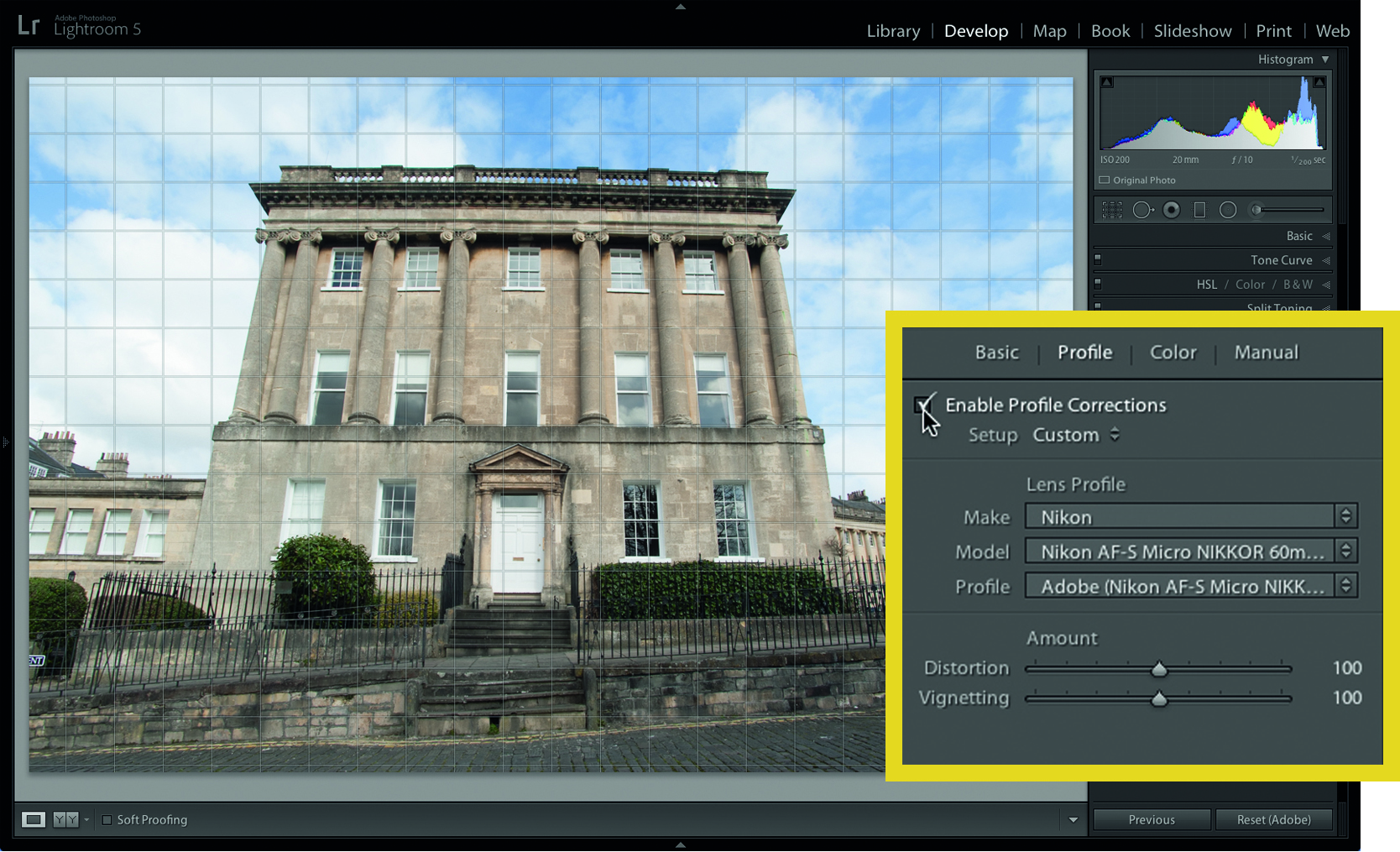
Task: Open Before/After view options arrow
Action: (86, 820)
